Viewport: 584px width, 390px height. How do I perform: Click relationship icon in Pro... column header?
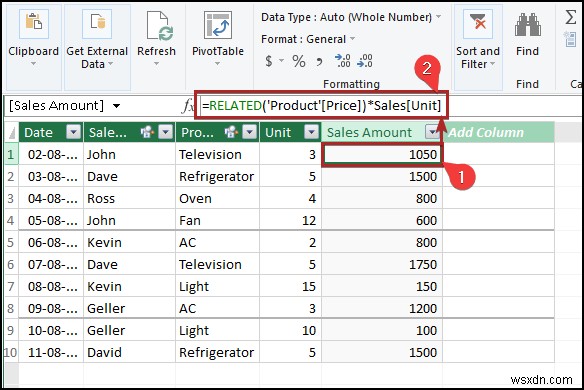(231, 132)
